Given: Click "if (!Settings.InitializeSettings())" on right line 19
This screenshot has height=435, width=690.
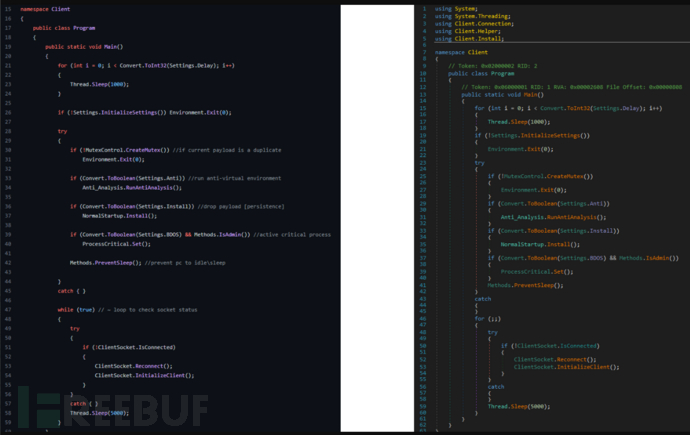Looking at the screenshot, I should point(532,135).
